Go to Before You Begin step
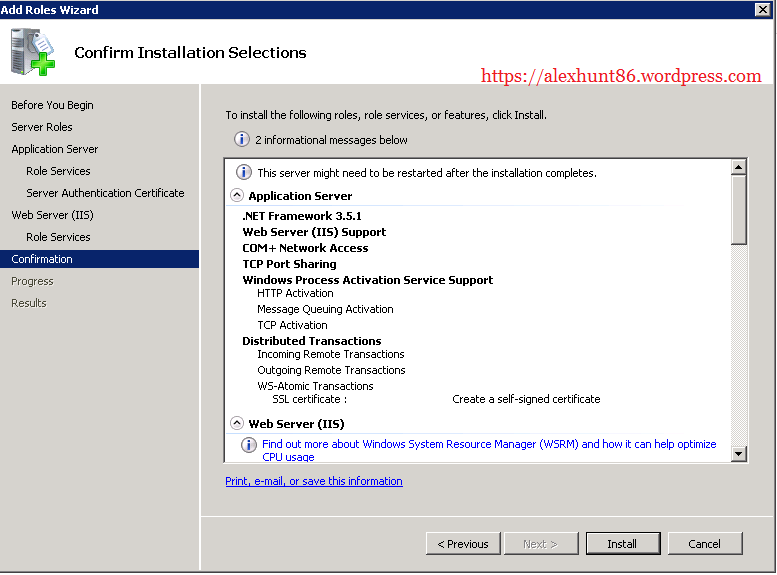The width and height of the screenshot is (777, 575). (x=52, y=105)
